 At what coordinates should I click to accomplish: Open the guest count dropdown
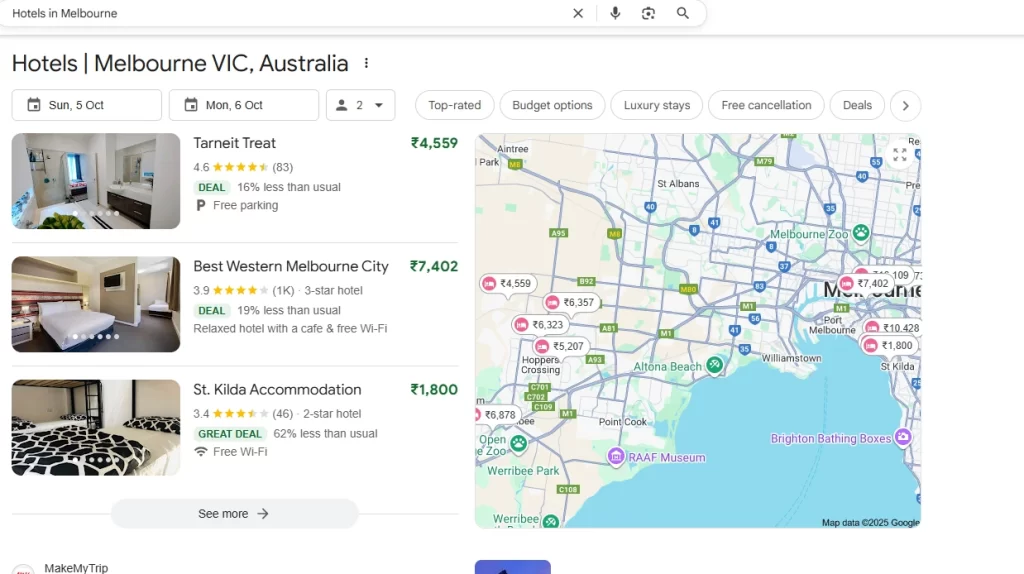coord(360,105)
